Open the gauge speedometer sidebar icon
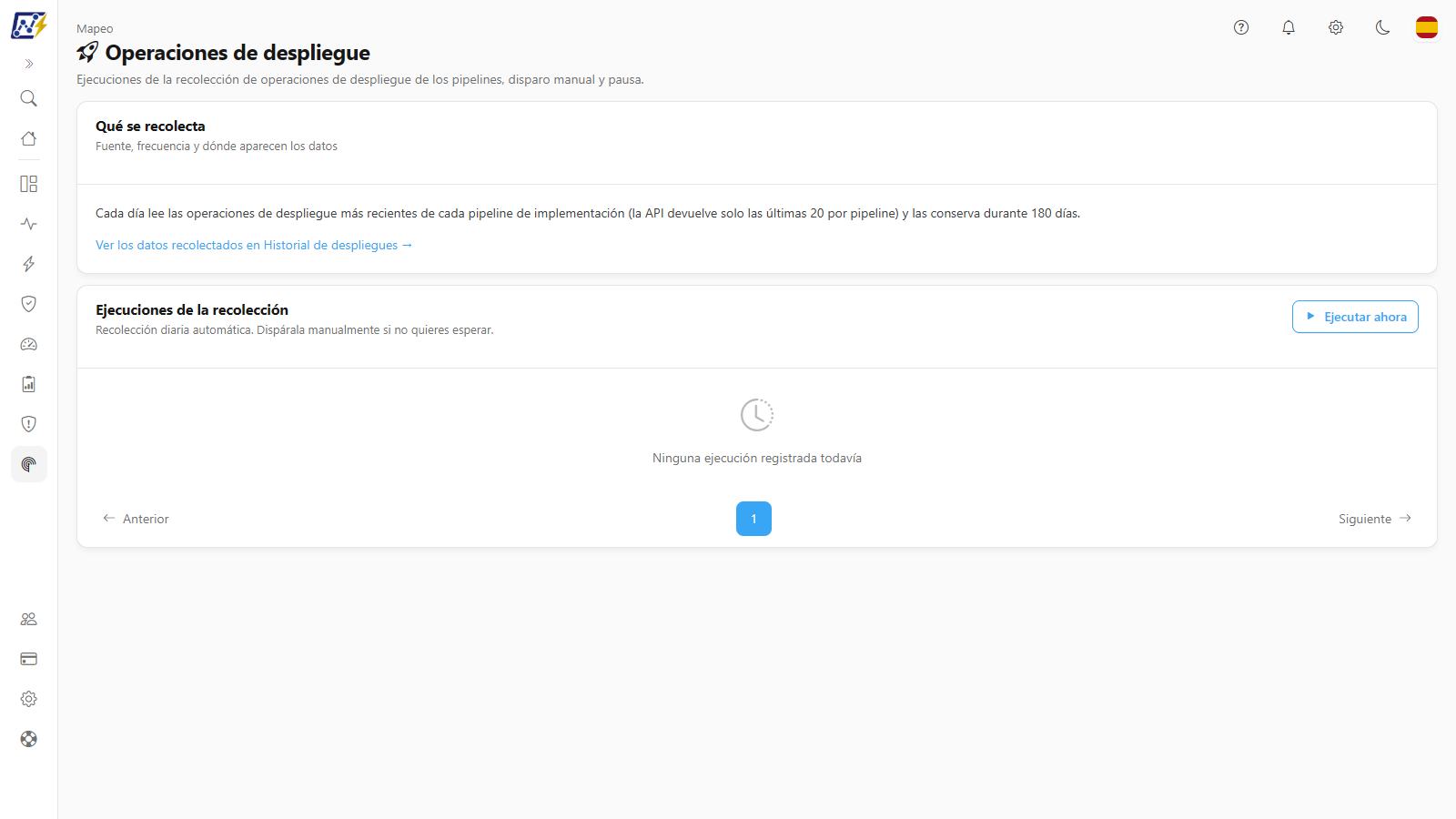The image size is (1456, 819). (x=29, y=344)
